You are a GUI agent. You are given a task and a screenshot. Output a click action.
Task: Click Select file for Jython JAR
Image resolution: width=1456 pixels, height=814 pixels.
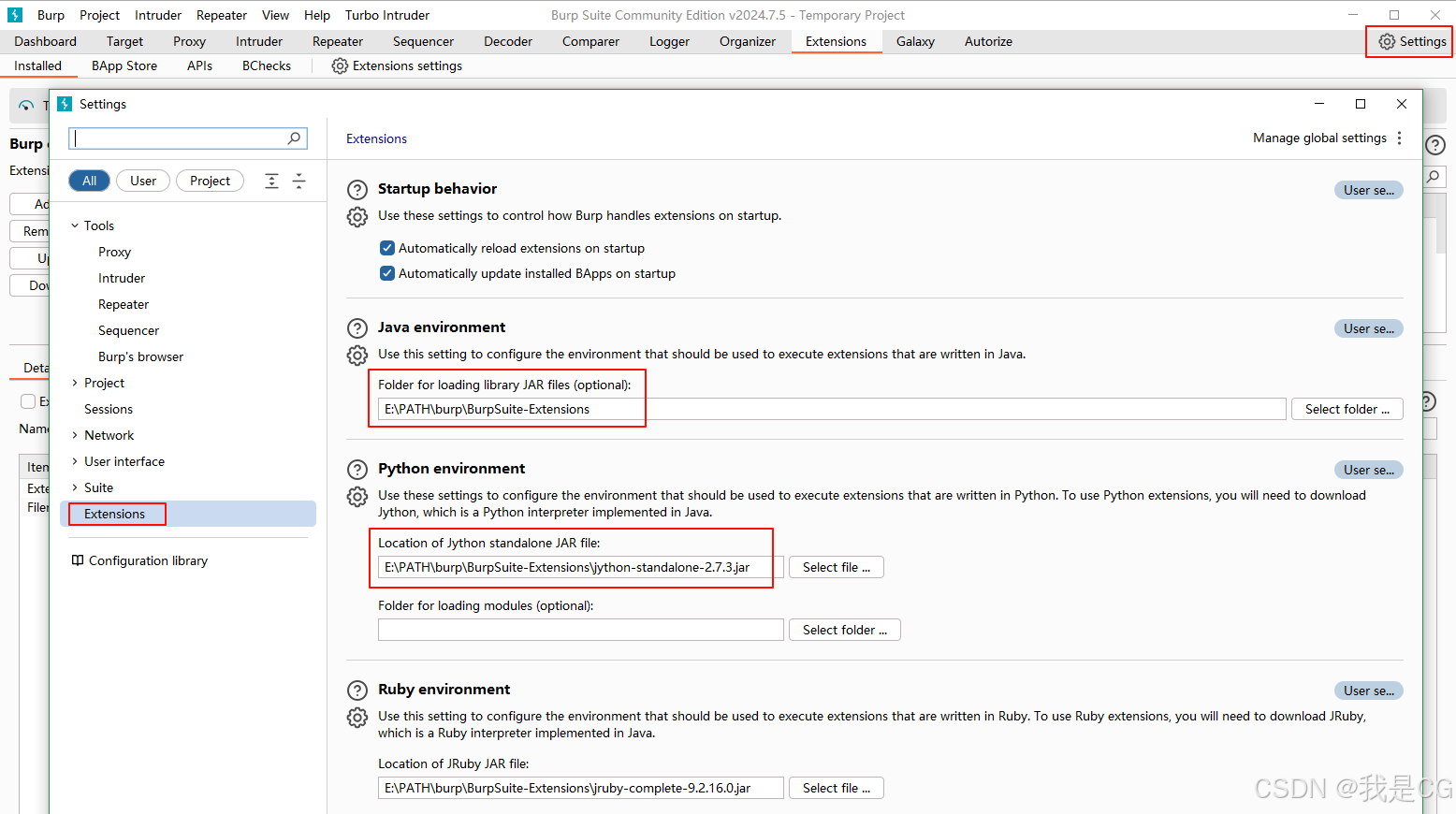tap(837, 567)
